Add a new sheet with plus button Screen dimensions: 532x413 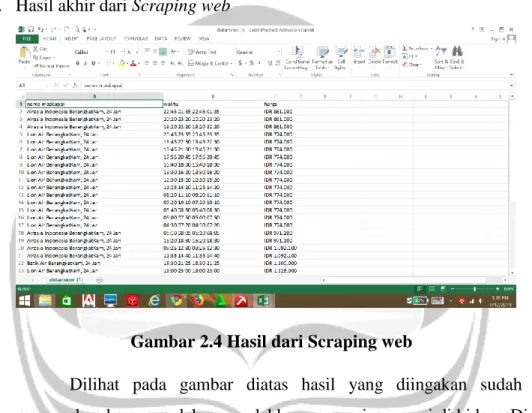click(99, 280)
